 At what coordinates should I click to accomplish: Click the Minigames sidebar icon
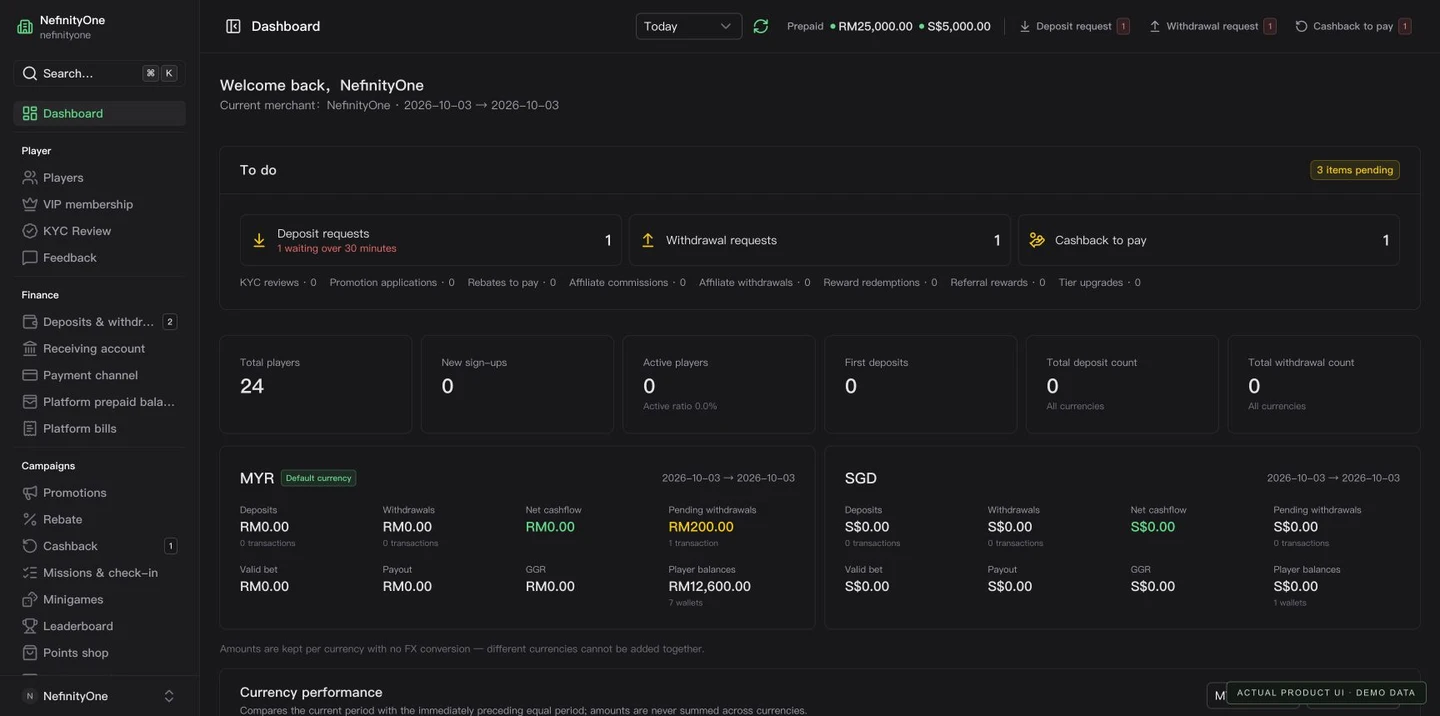(30, 599)
